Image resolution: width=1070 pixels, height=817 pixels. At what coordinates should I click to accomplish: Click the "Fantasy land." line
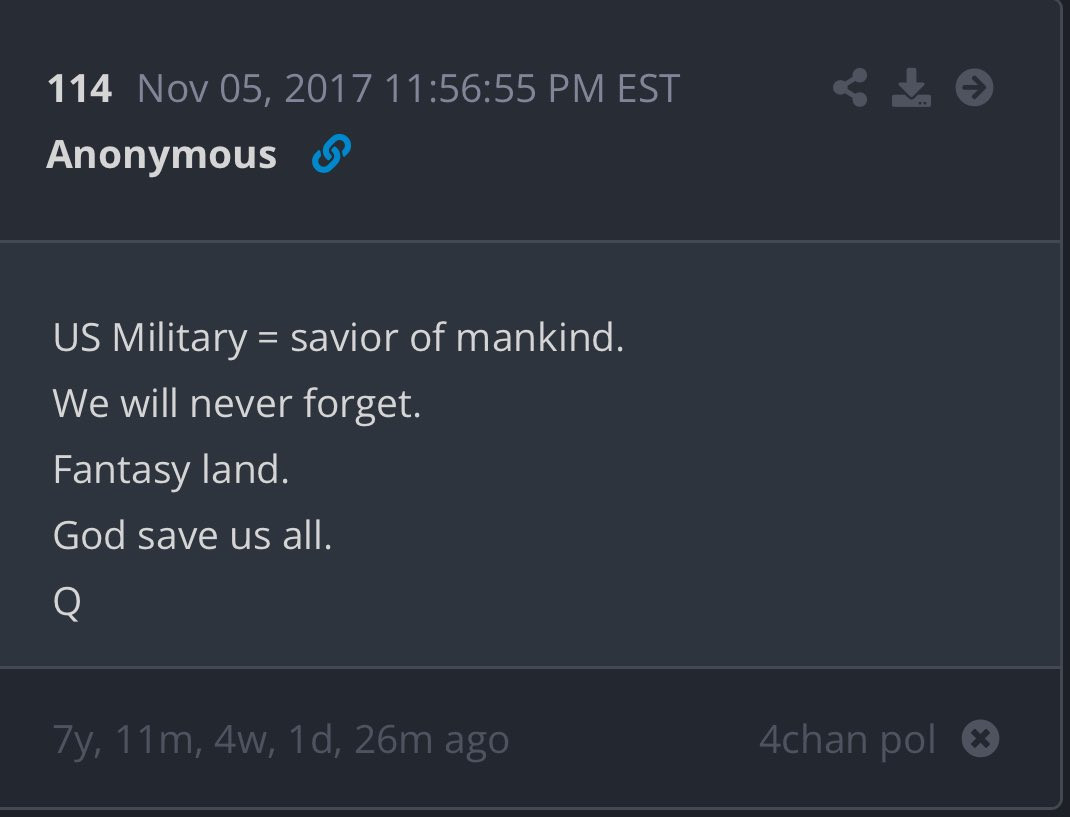tap(171, 470)
